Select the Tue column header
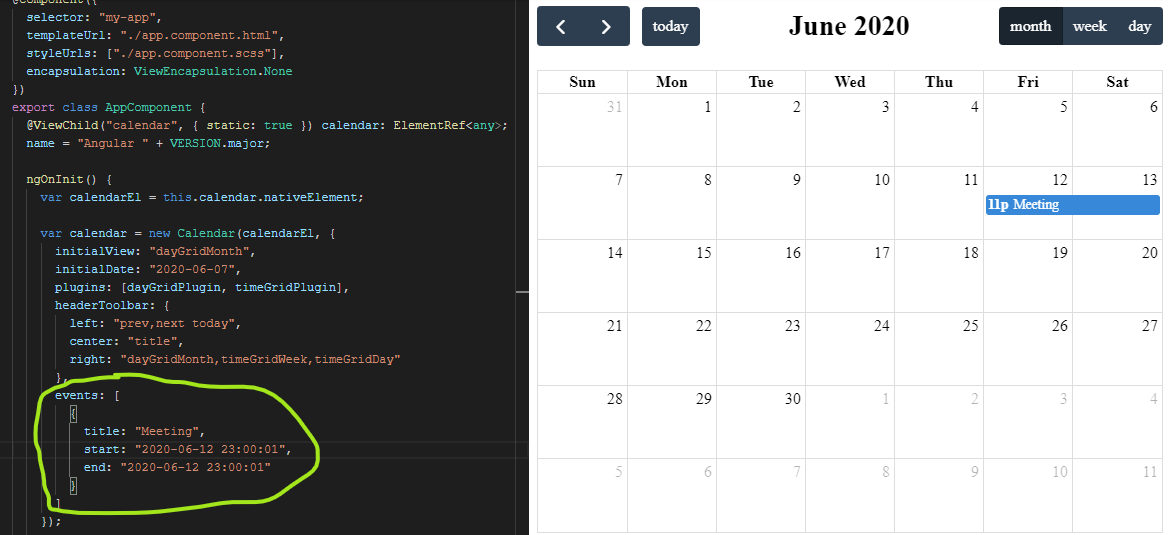 coord(760,82)
